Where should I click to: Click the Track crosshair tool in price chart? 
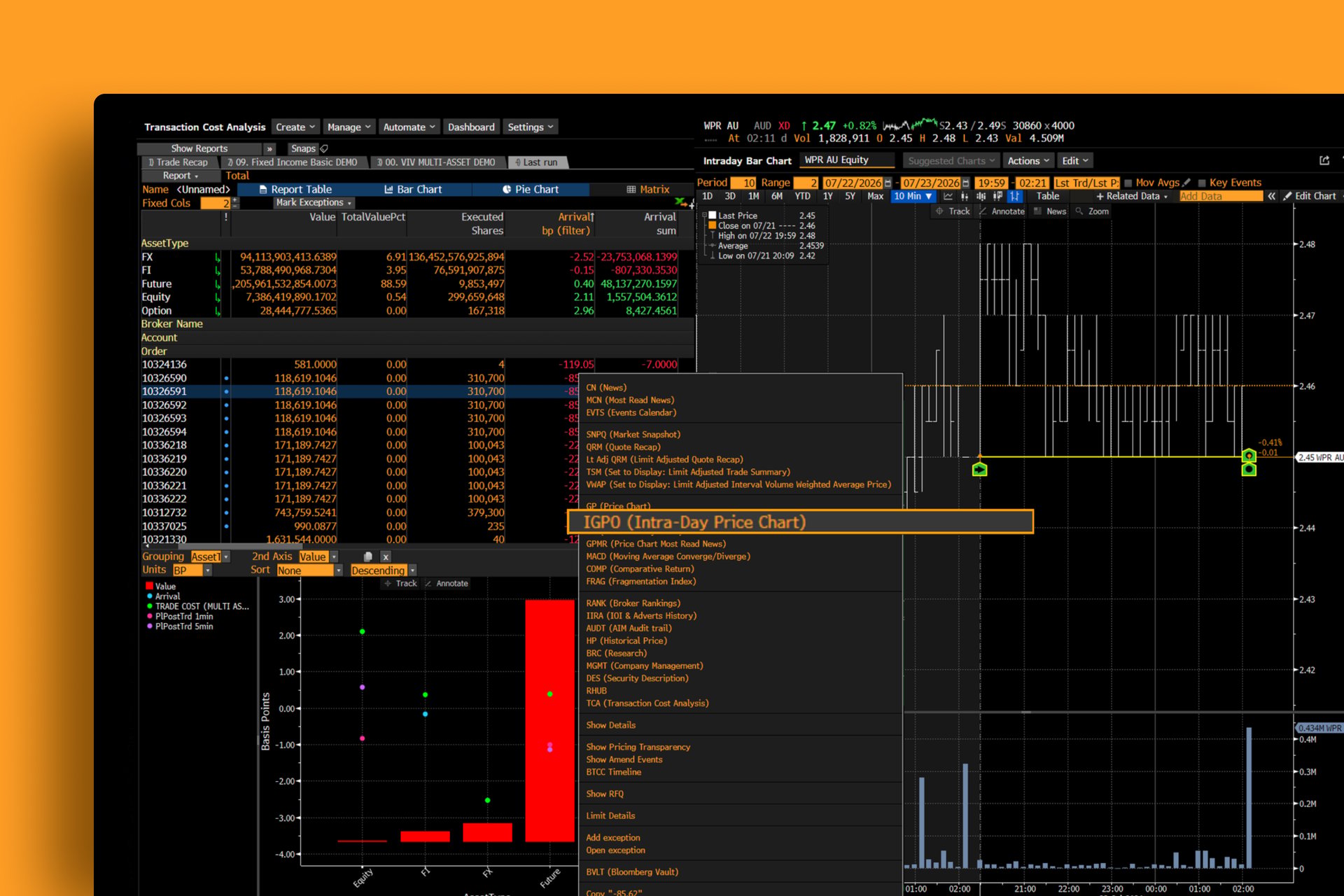pos(953,211)
